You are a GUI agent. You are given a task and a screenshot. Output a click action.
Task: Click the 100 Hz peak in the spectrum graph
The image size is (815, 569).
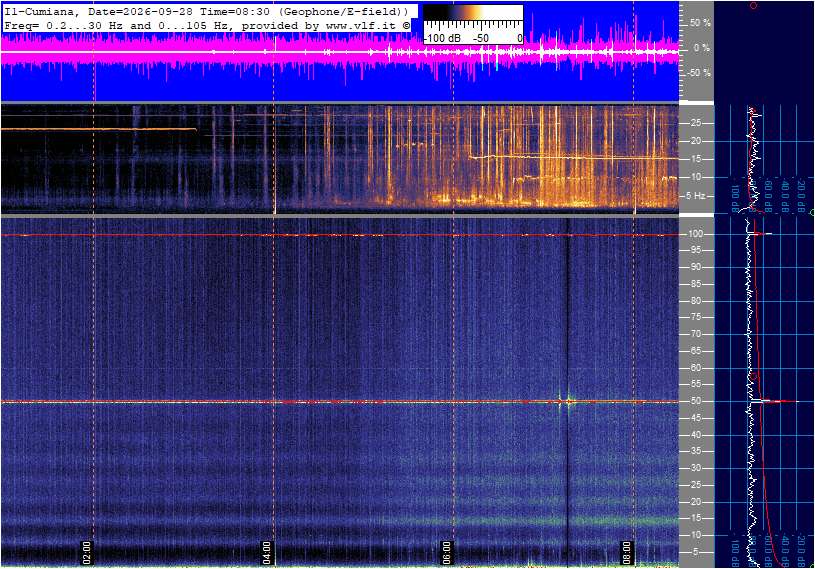coord(761,234)
